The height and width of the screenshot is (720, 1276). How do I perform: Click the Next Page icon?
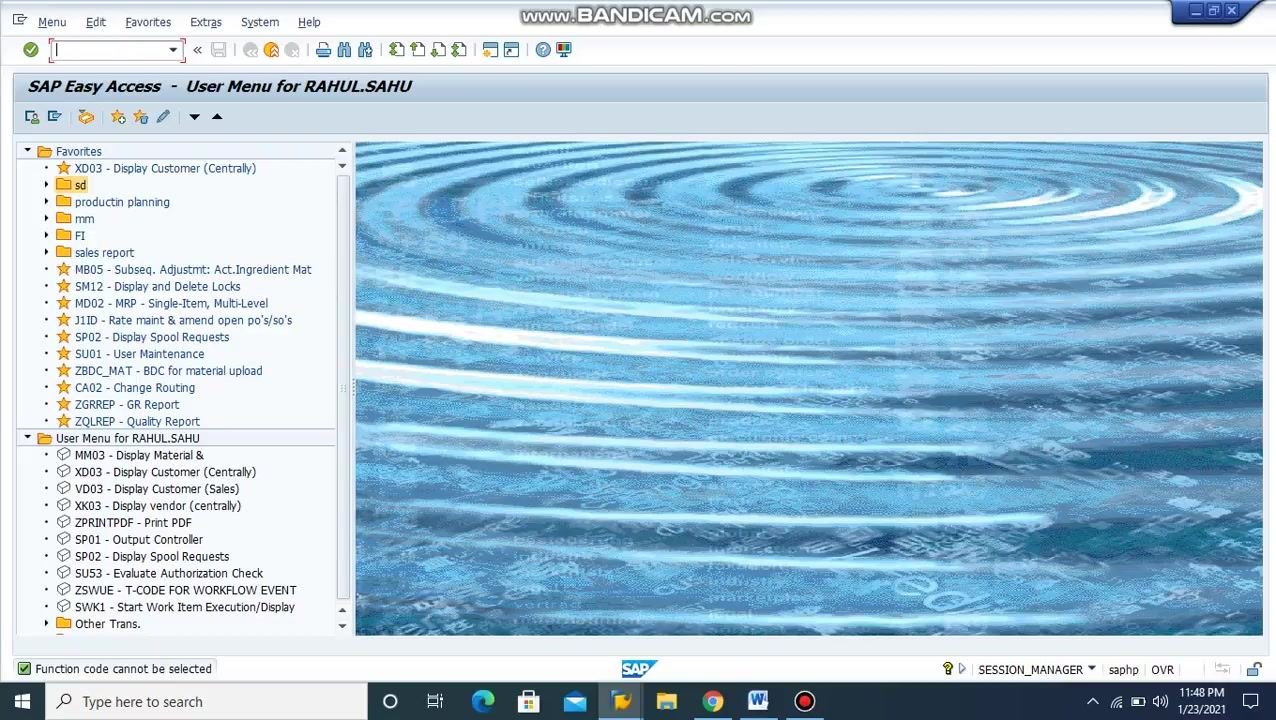439,50
